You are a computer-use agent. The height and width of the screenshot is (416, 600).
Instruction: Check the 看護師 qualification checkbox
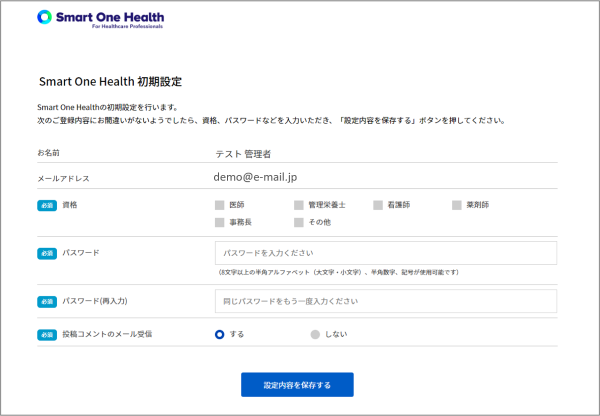click(x=378, y=205)
